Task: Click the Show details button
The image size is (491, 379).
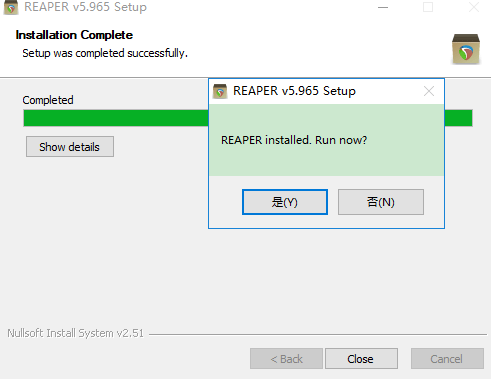Action: click(x=70, y=147)
